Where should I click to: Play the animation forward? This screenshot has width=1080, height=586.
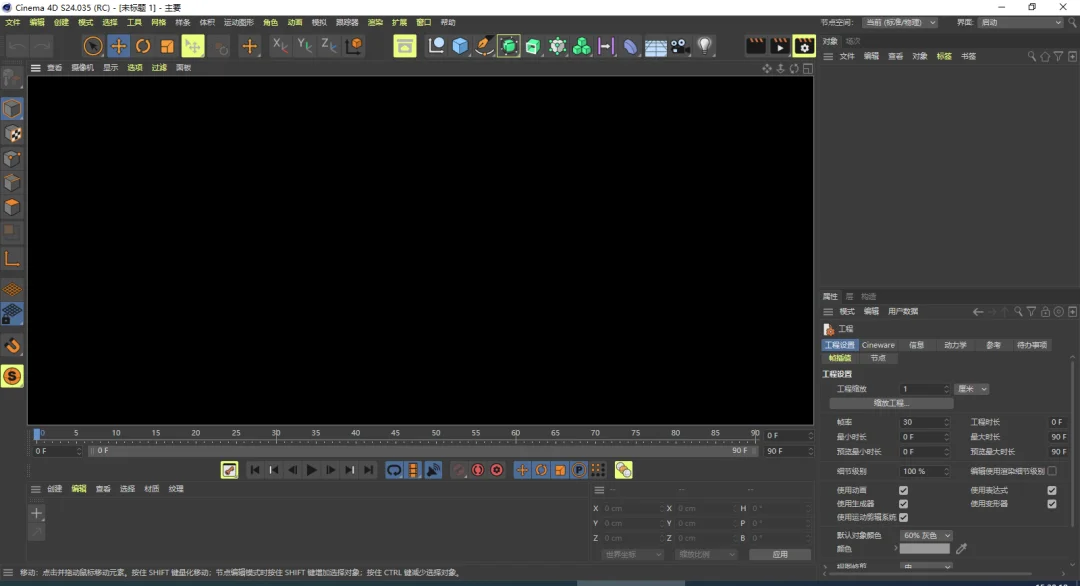pyautogui.click(x=311, y=470)
